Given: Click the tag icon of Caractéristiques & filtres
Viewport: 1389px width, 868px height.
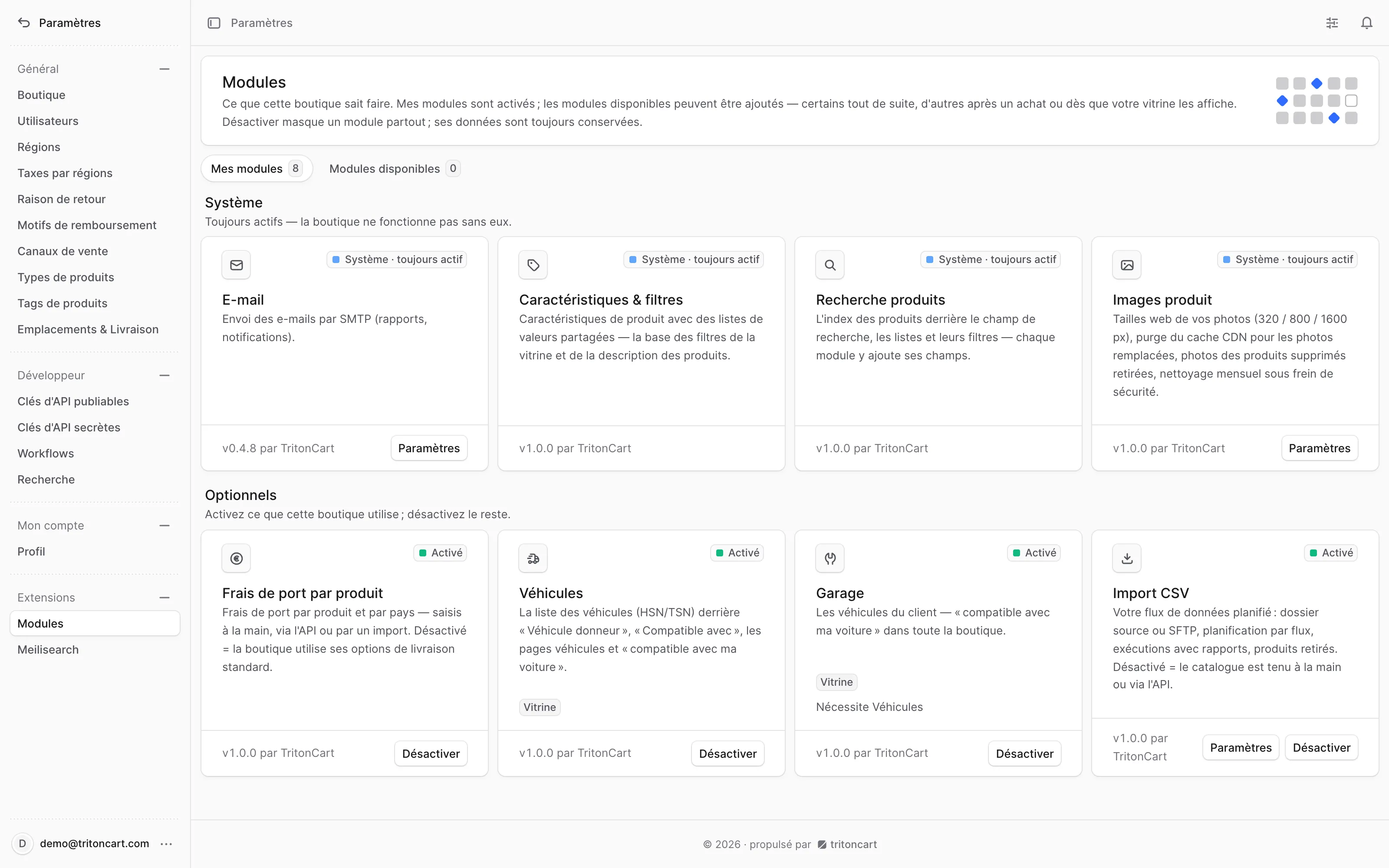Looking at the screenshot, I should (533, 265).
